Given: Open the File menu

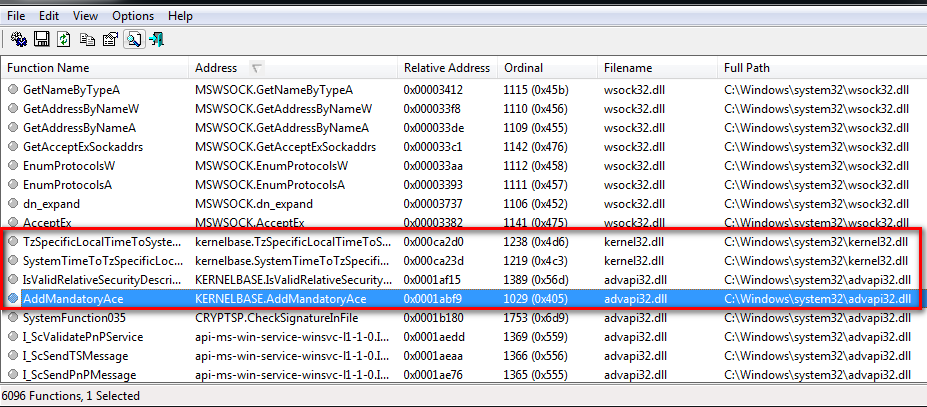Looking at the screenshot, I should (16, 16).
